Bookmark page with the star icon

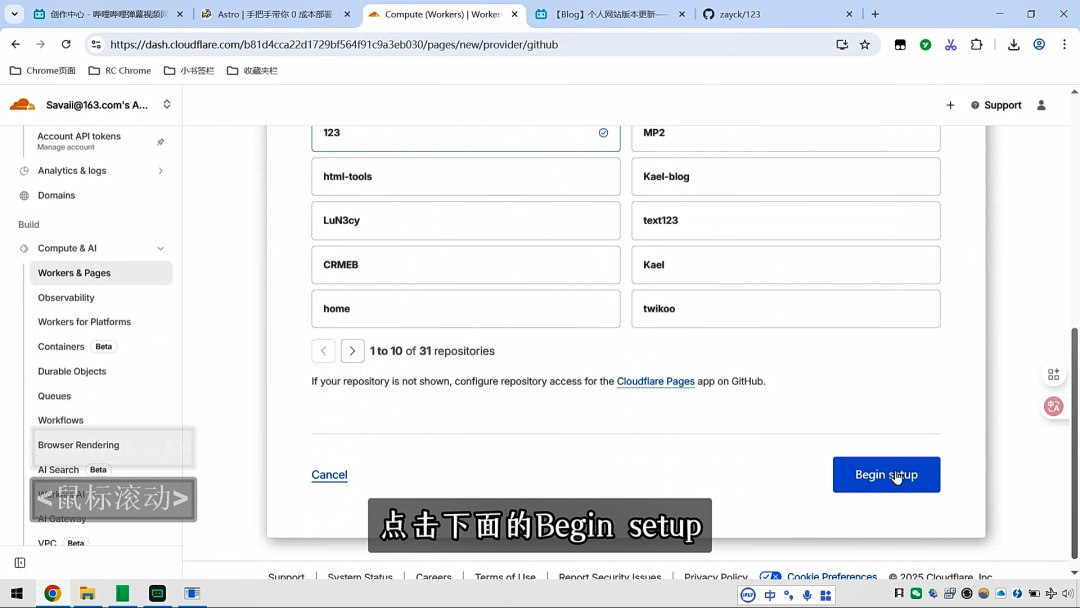pos(865,44)
